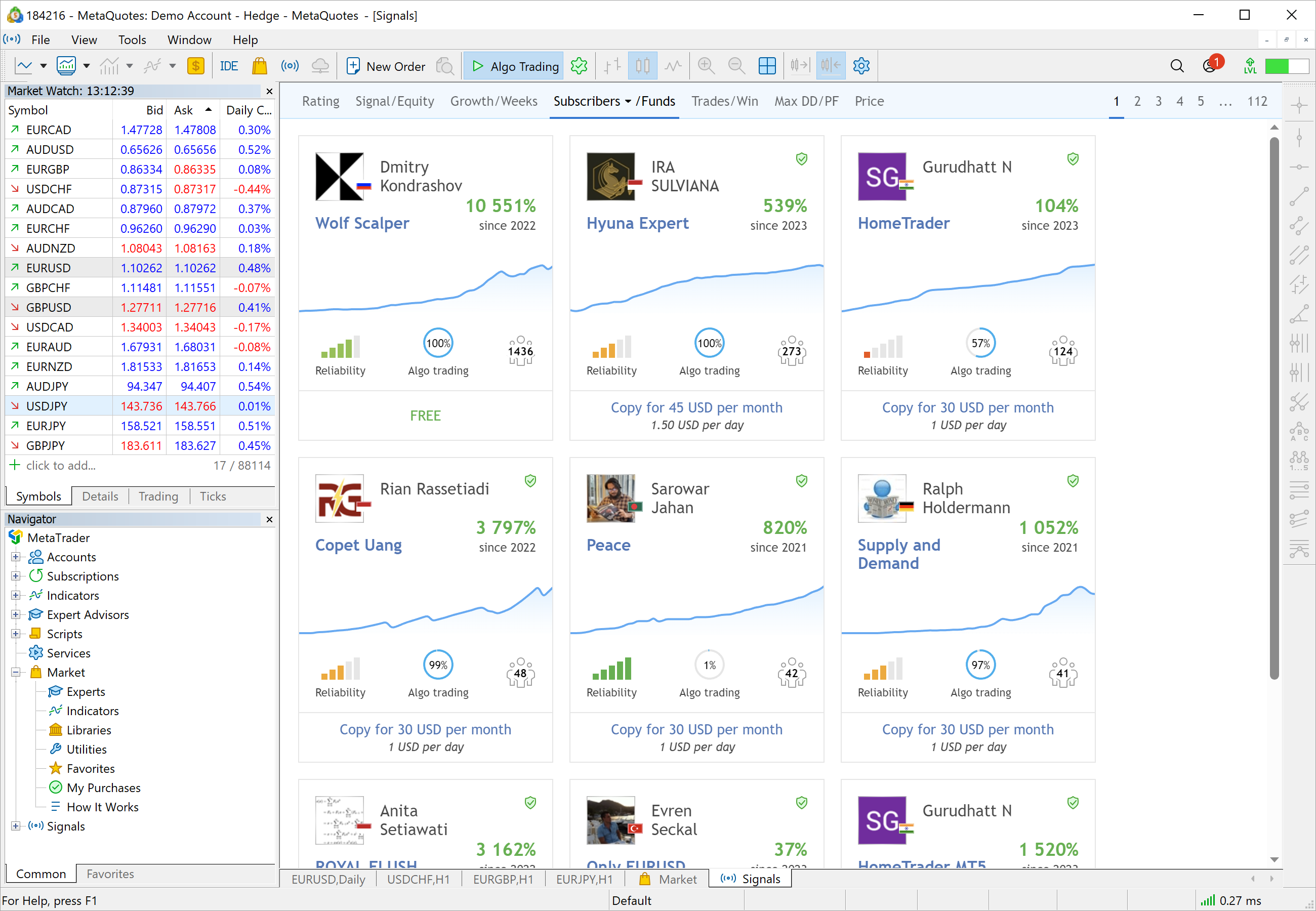The height and width of the screenshot is (911, 1316).
Task: Select the candlestick chart type icon
Action: point(643,66)
